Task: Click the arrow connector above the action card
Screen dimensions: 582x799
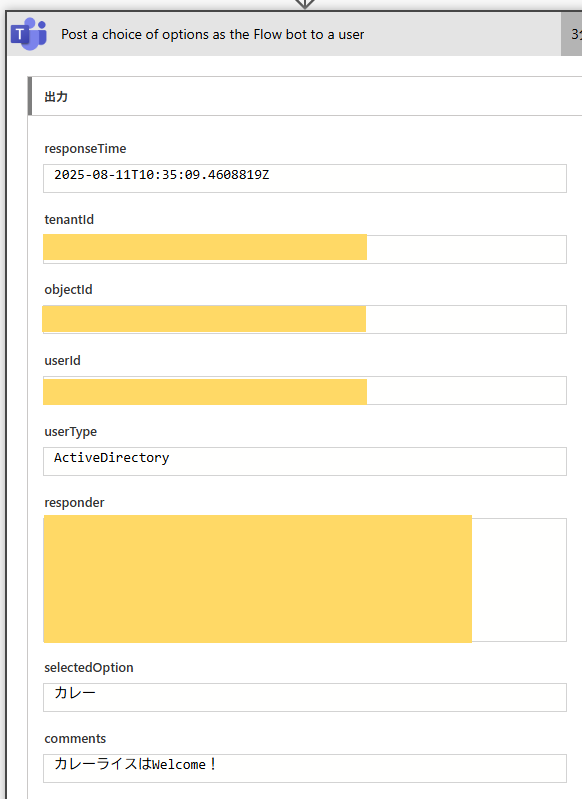Action: pos(304,4)
